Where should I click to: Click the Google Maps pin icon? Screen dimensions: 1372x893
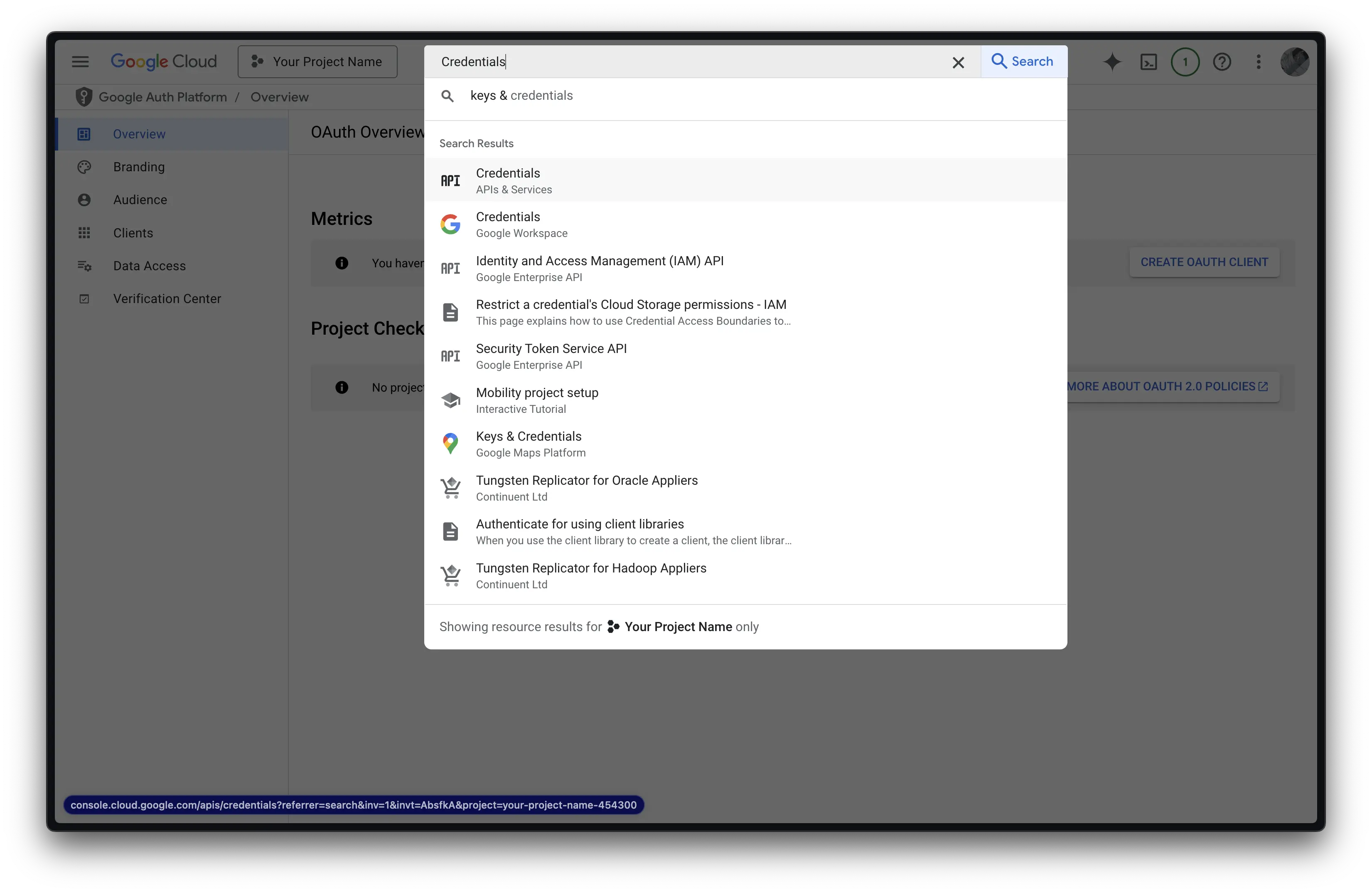coord(450,444)
